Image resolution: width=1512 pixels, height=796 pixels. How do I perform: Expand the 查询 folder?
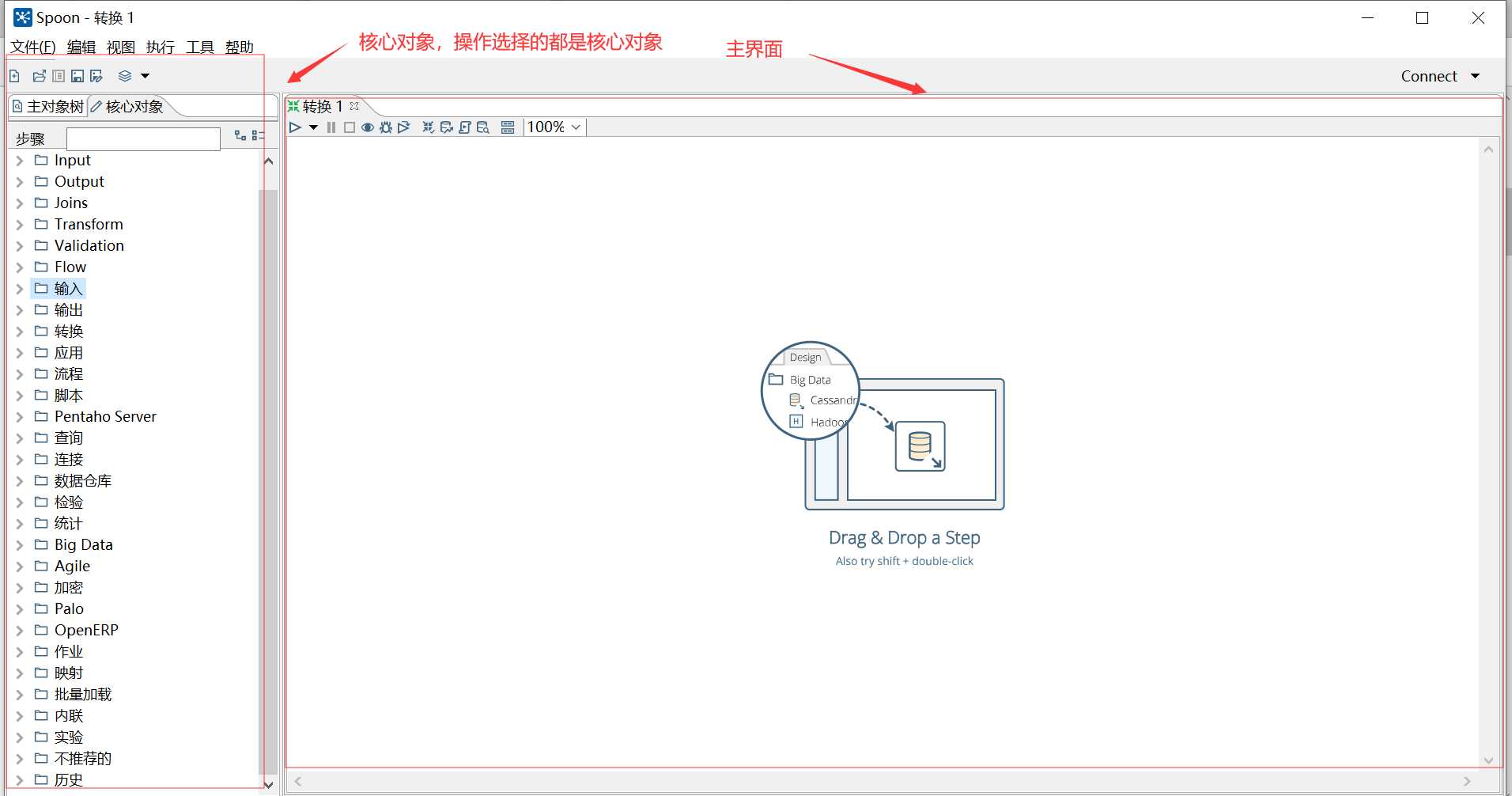(20, 438)
